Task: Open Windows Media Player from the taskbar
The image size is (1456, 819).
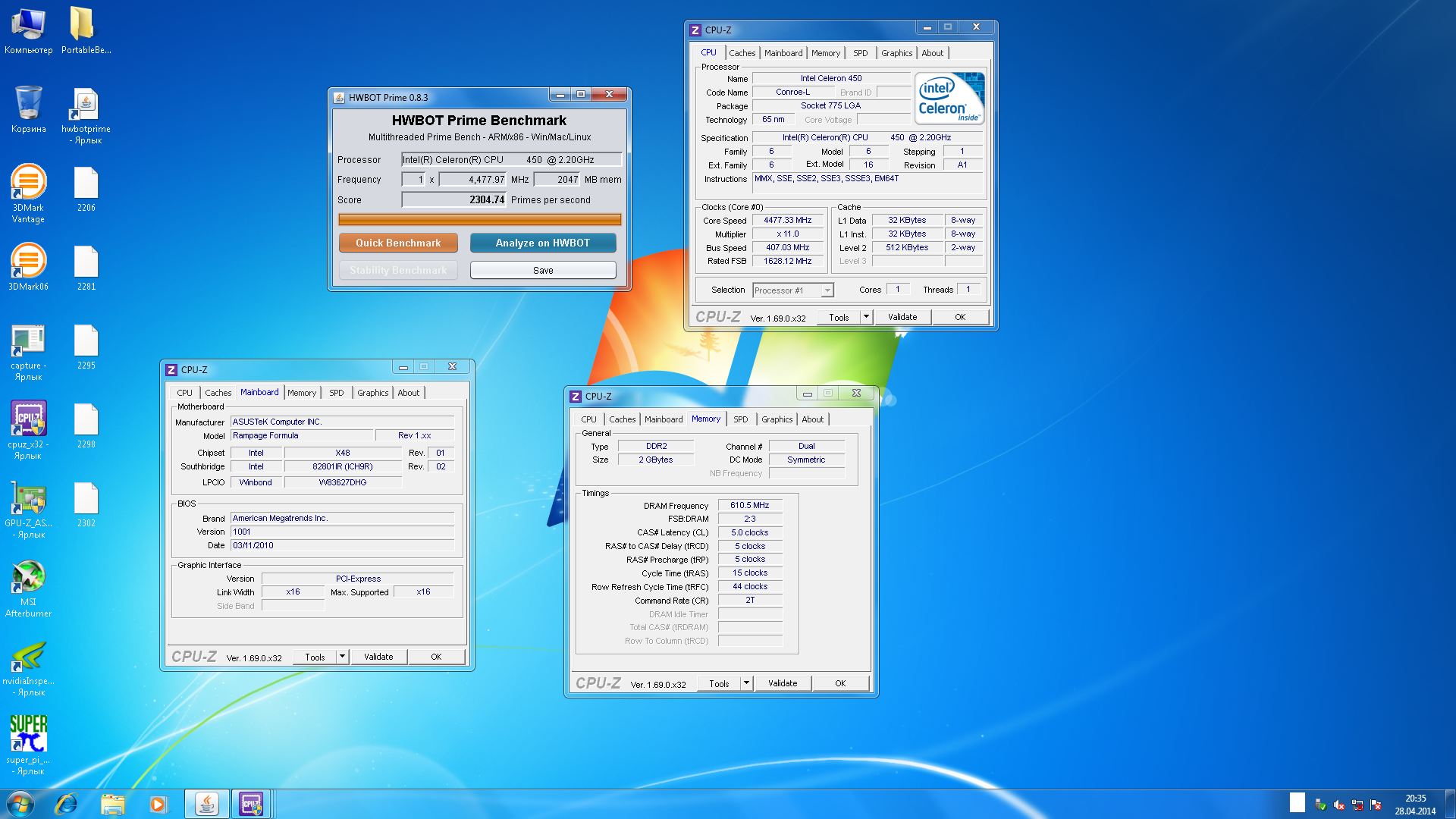Action: (158, 804)
